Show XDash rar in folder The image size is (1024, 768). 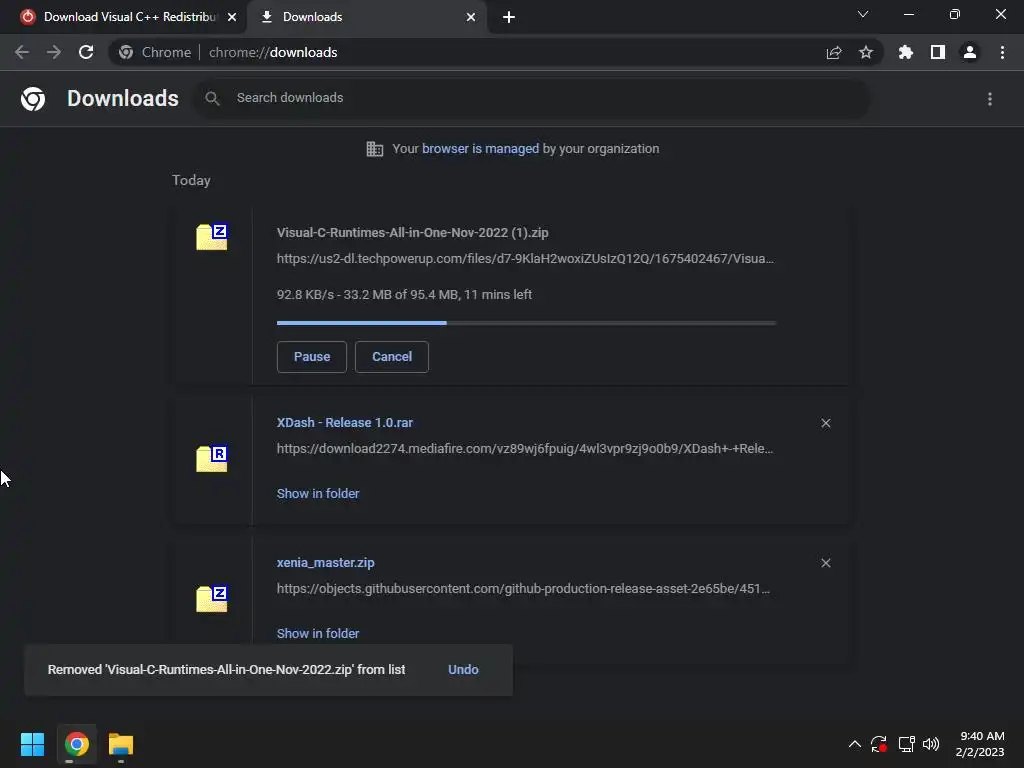(318, 494)
